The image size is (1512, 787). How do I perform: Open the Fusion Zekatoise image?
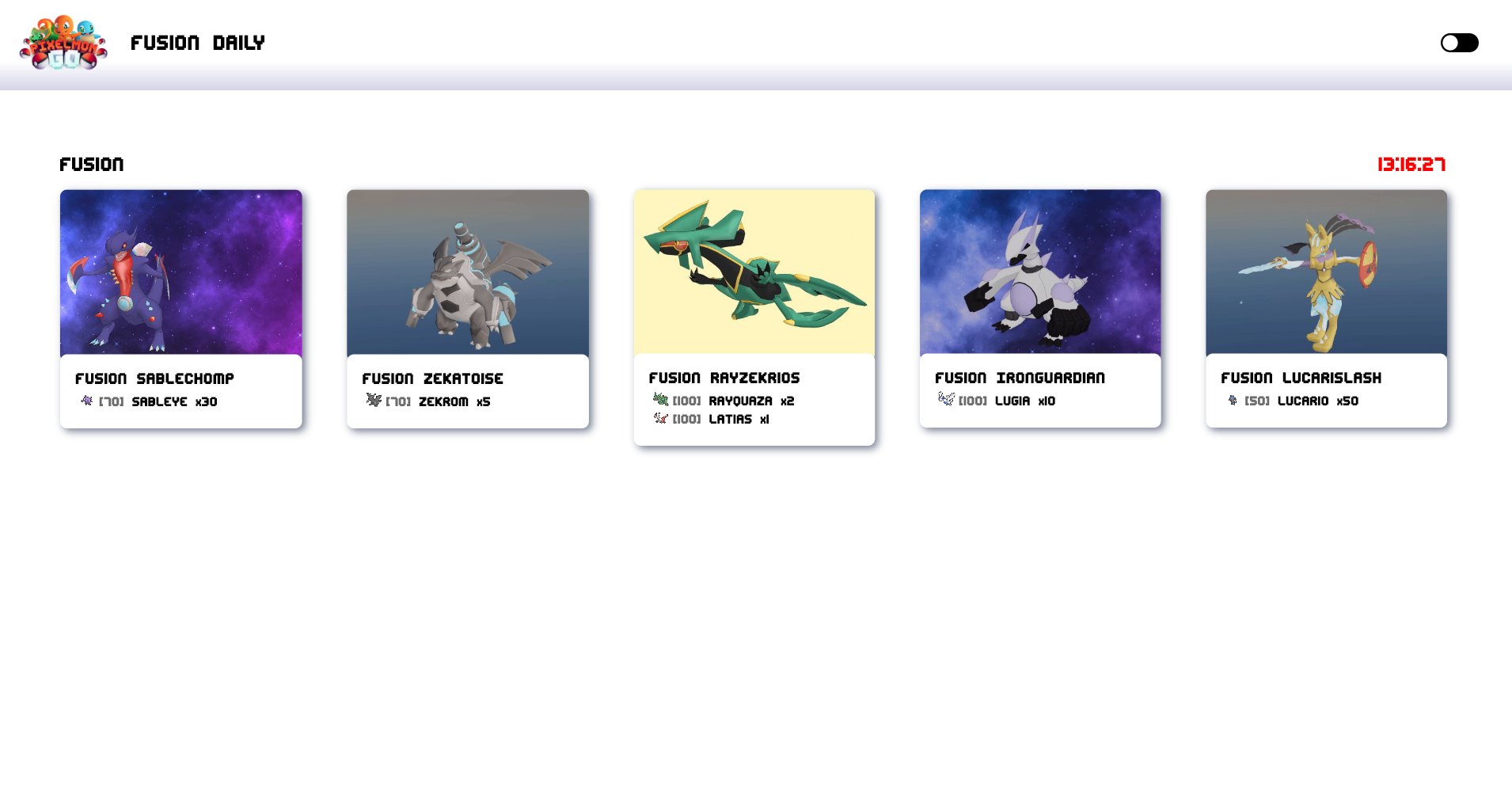pos(468,272)
